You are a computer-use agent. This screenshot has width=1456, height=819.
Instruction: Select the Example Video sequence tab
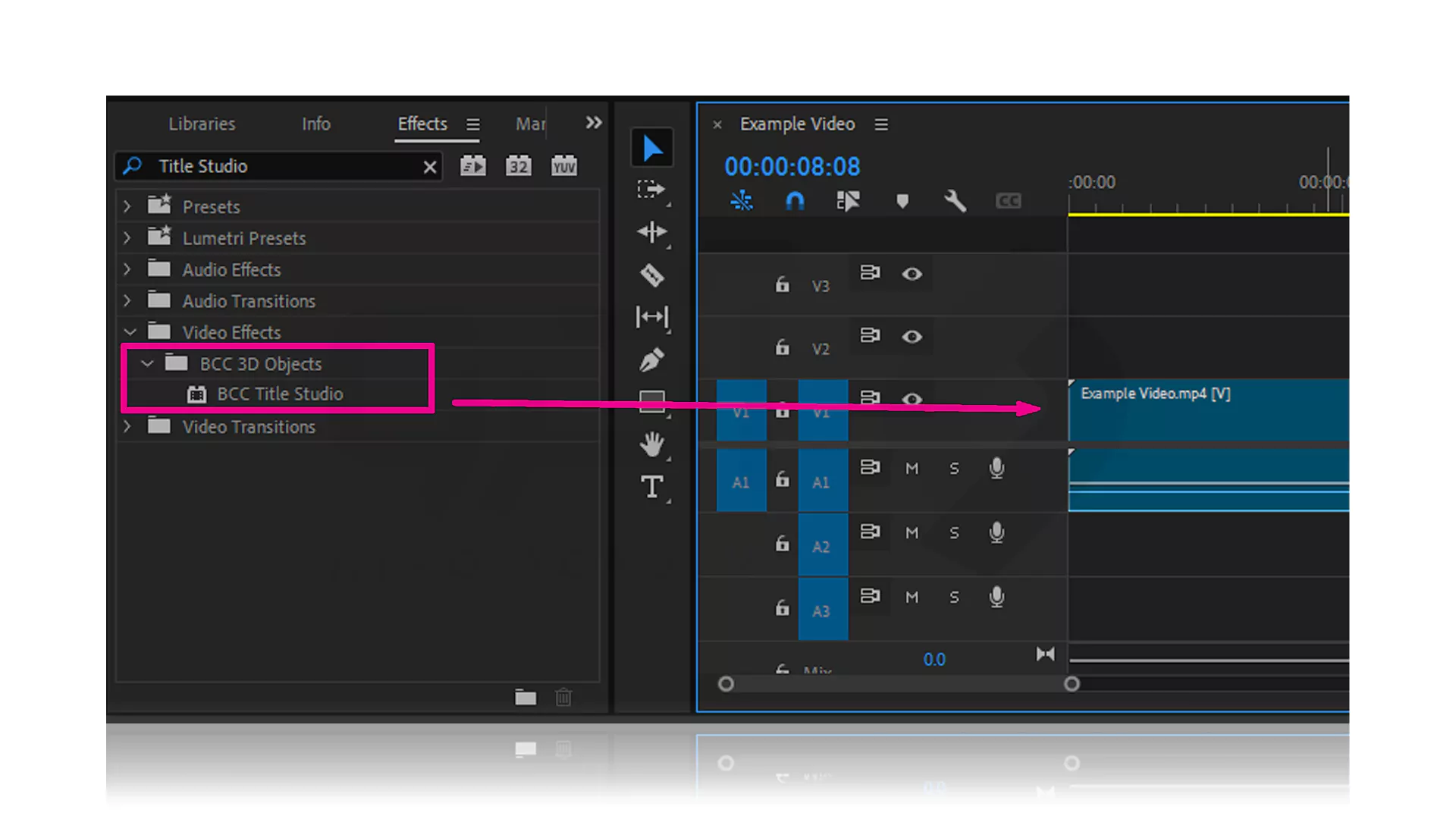tap(798, 124)
